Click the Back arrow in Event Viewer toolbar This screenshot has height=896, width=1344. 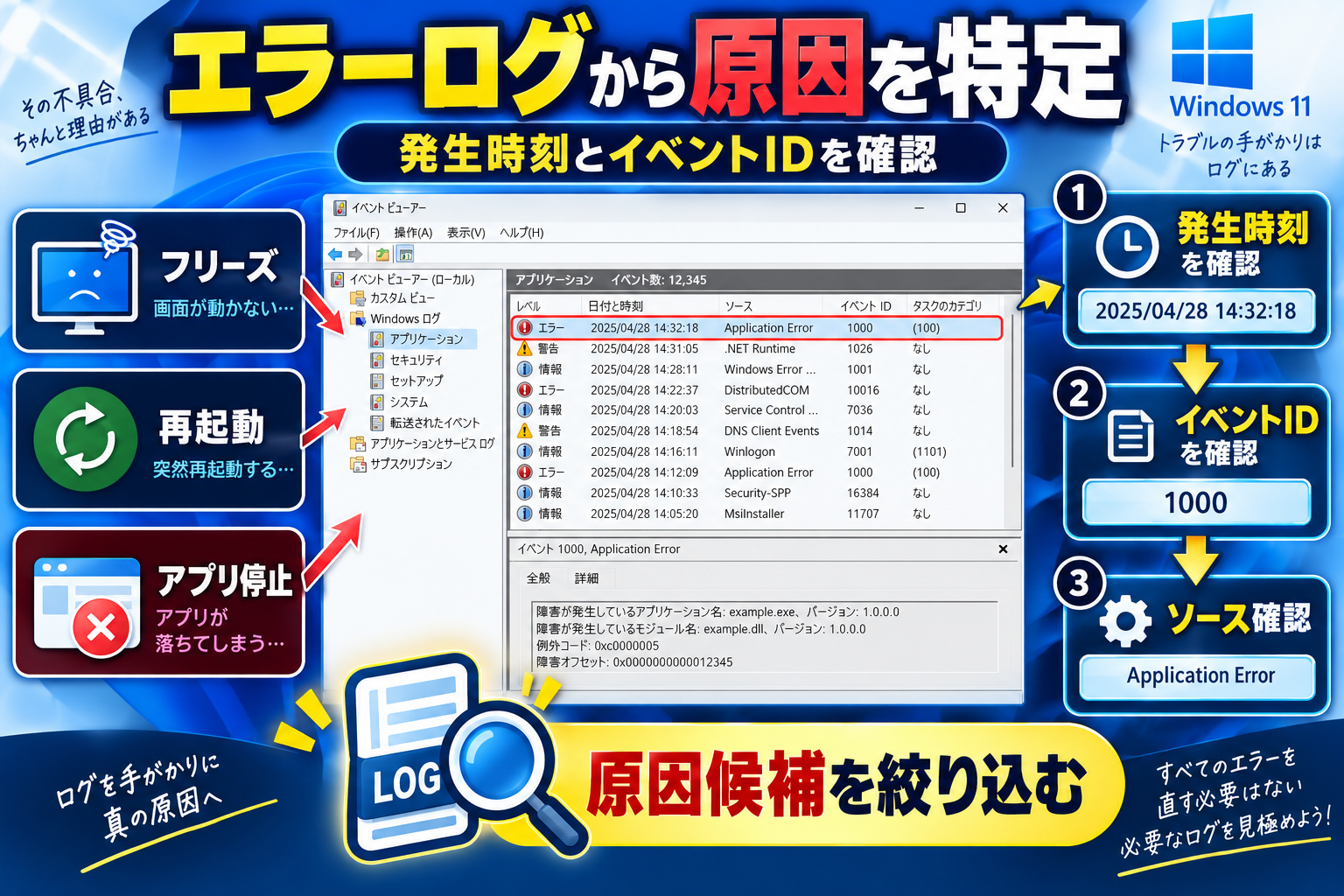(335, 255)
